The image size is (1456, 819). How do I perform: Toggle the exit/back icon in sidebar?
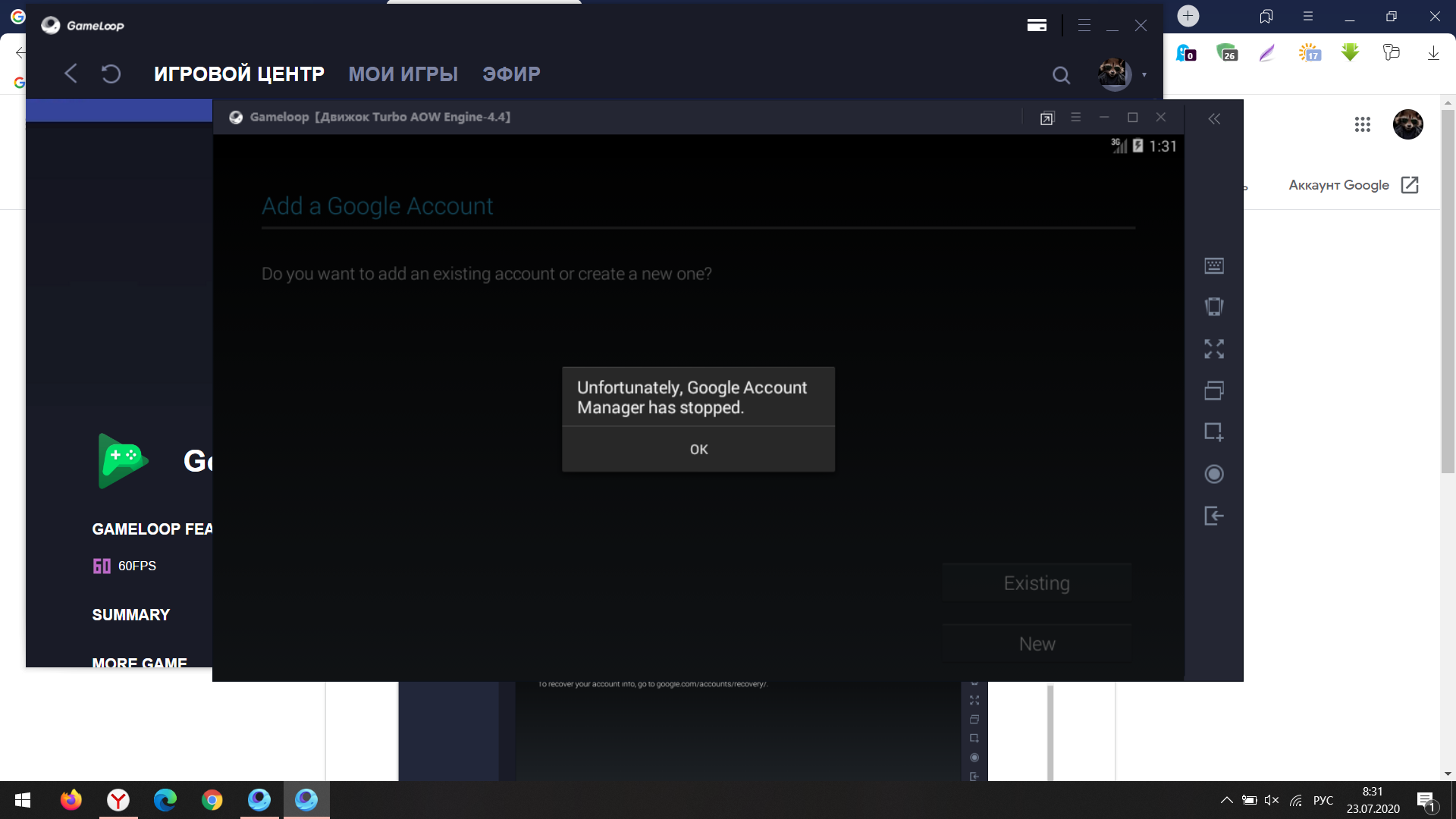(x=1214, y=517)
